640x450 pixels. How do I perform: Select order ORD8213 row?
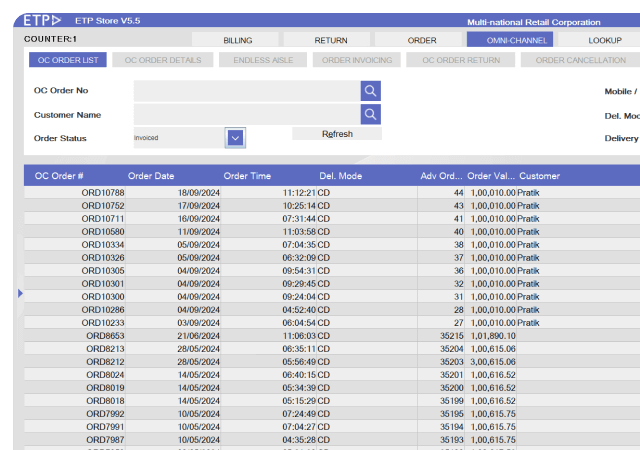(332, 349)
